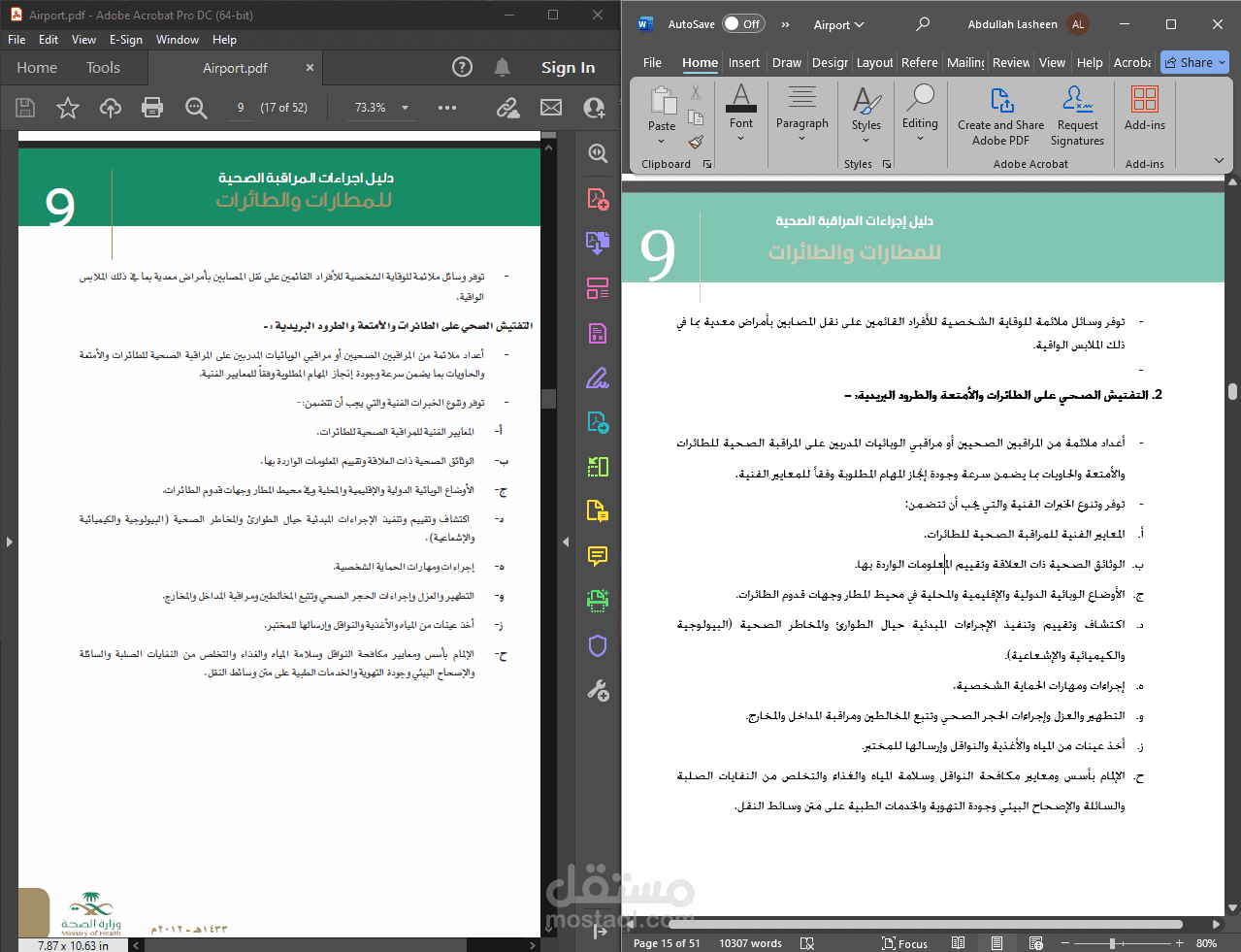Send PDF by email envelope icon
1241x952 pixels.
[551, 108]
